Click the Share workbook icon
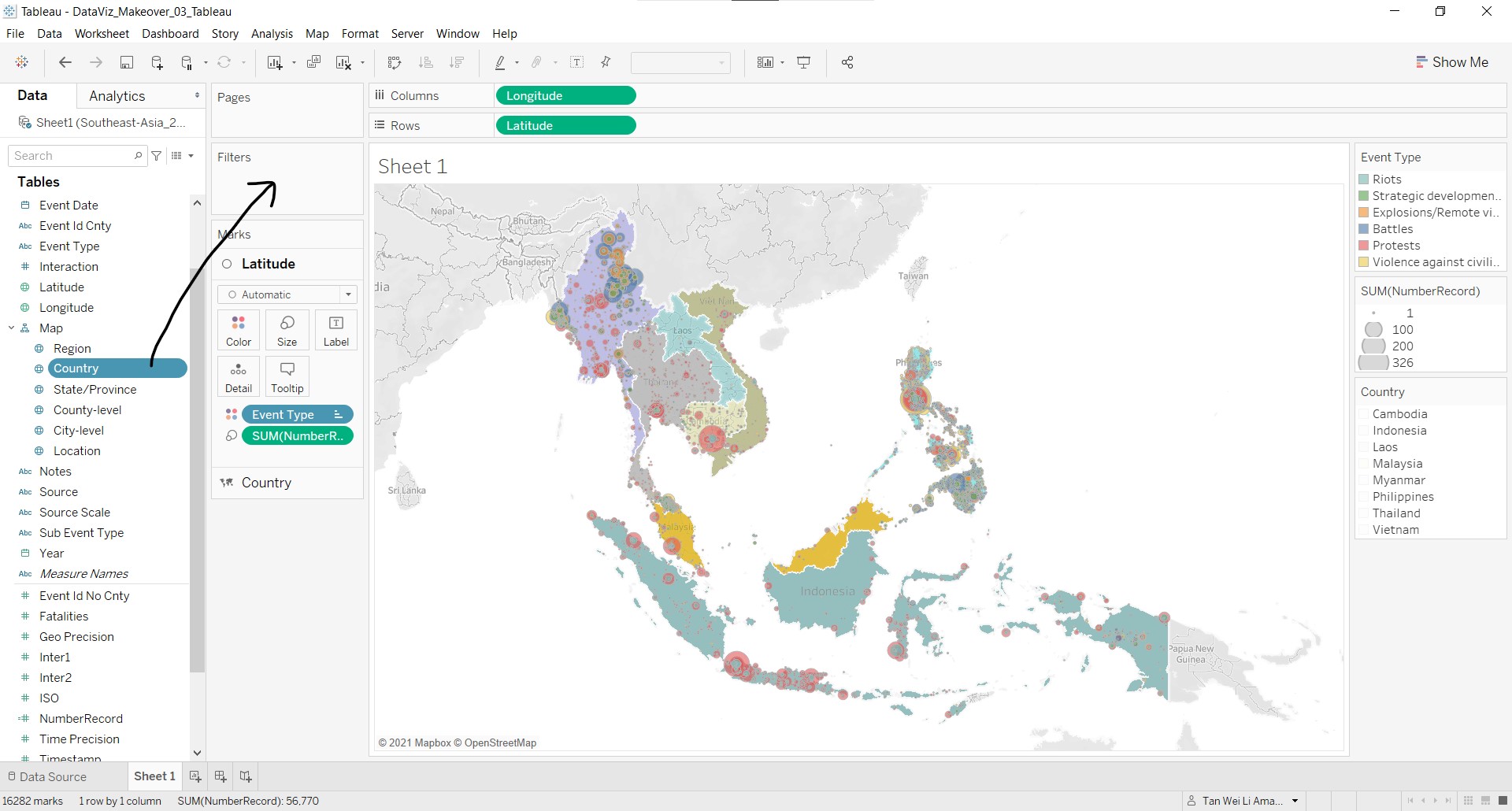The image size is (1512, 811). (847, 63)
